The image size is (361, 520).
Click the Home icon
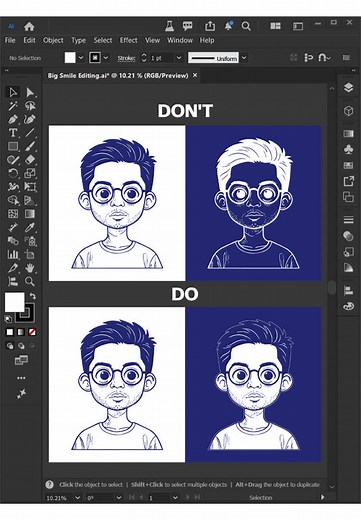[29, 26]
